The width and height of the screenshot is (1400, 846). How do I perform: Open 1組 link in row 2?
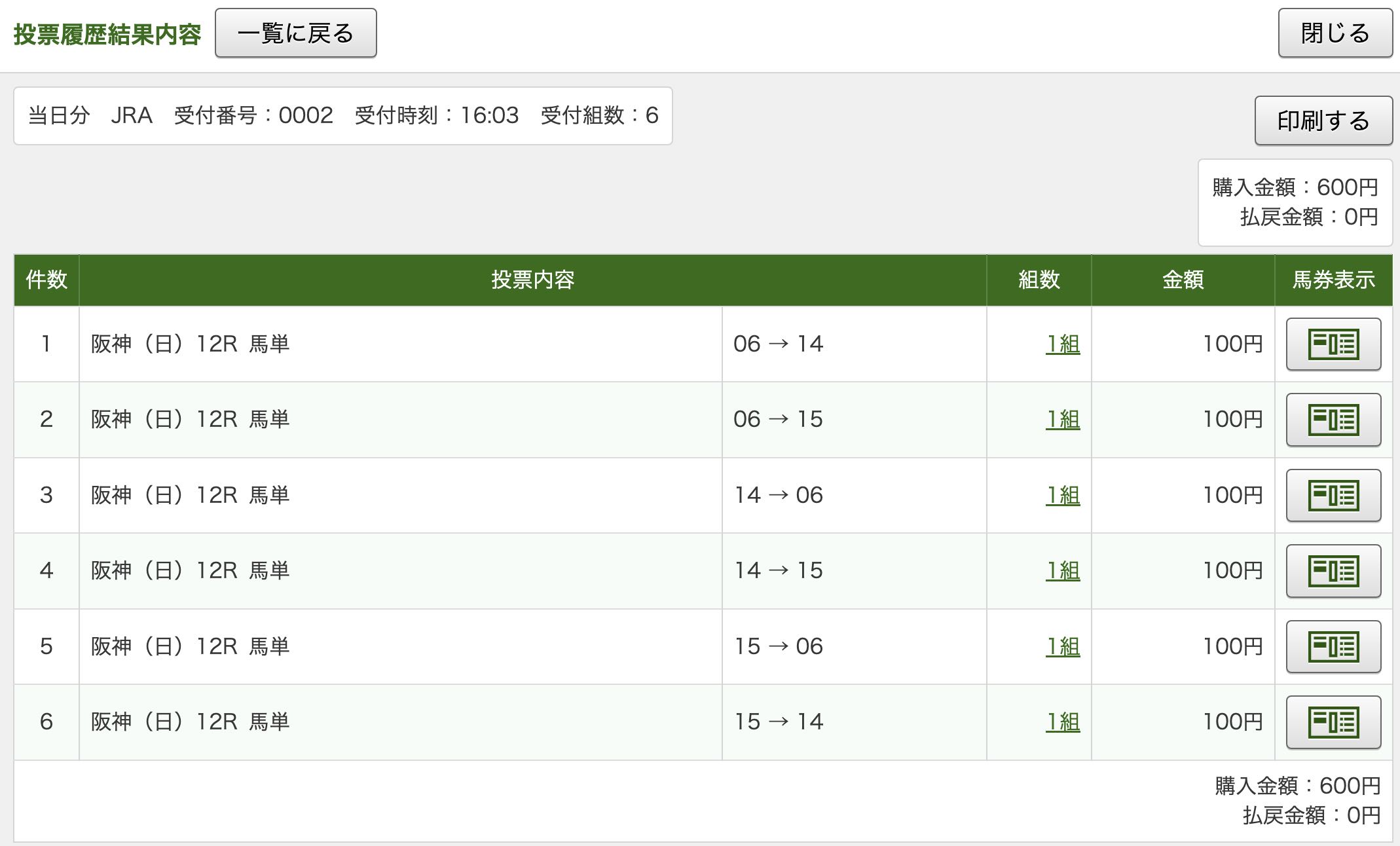click(x=1063, y=420)
